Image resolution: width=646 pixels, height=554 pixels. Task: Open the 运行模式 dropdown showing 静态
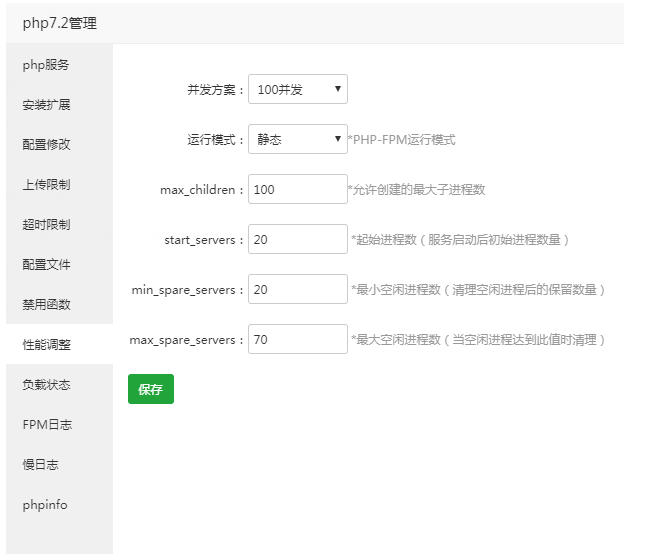tap(298, 139)
